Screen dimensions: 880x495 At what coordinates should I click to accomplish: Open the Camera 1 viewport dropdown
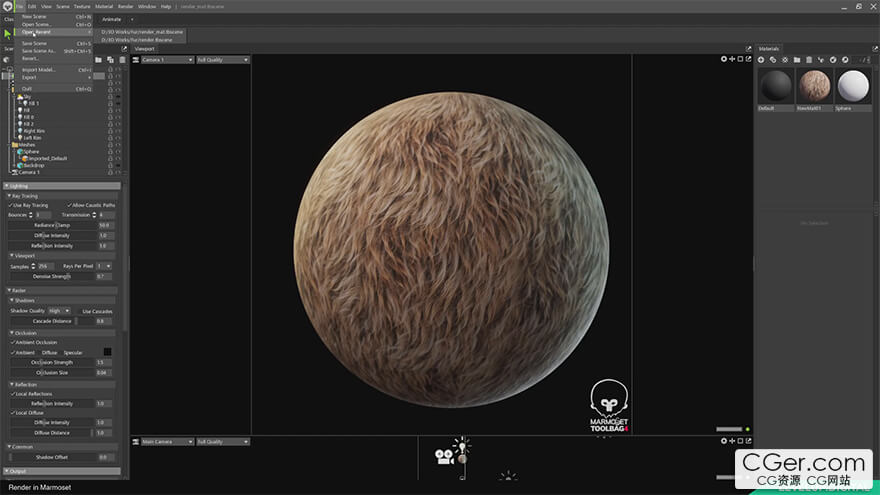[166, 60]
